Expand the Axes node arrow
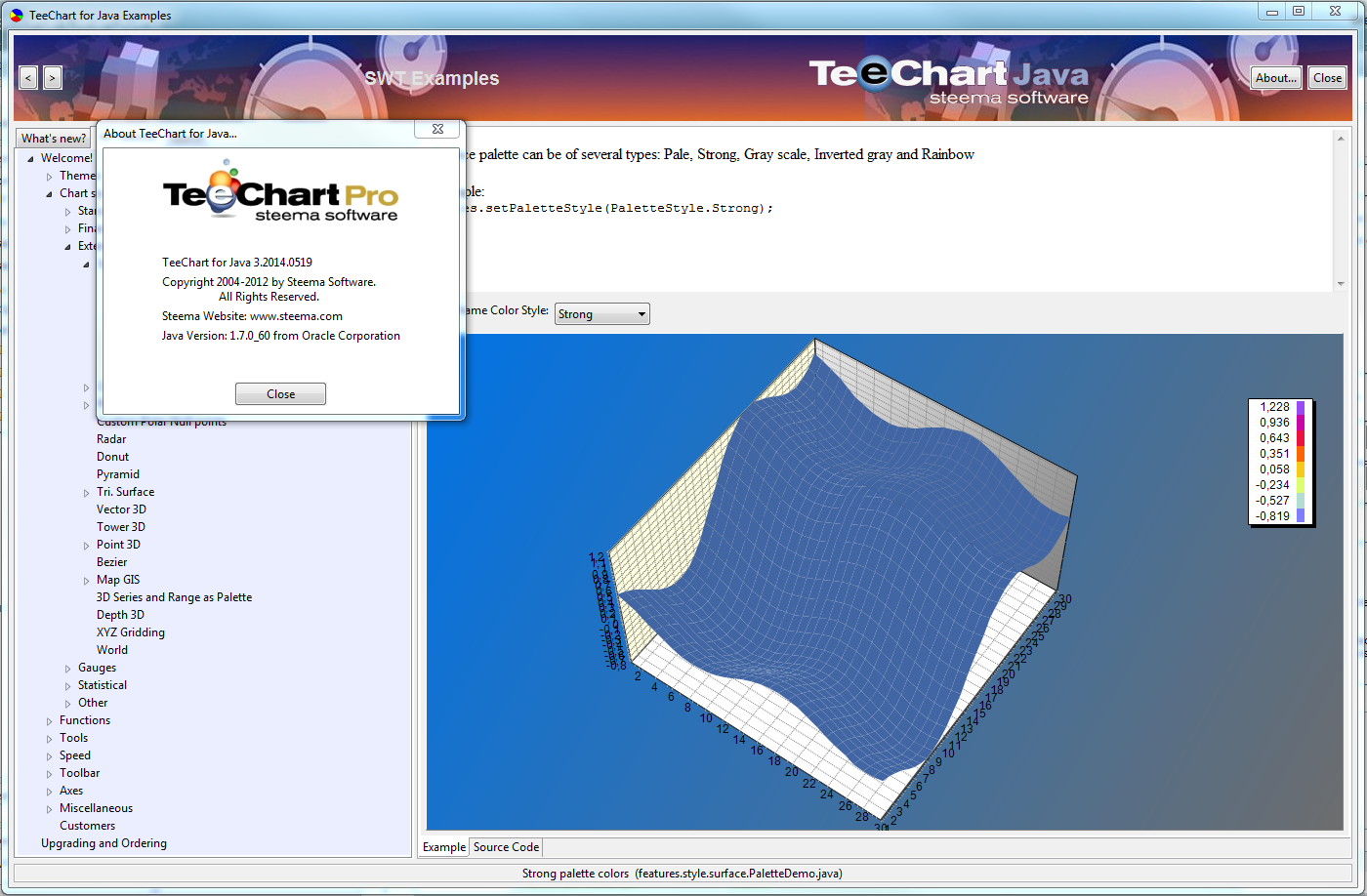This screenshot has width=1367, height=896. 50,792
